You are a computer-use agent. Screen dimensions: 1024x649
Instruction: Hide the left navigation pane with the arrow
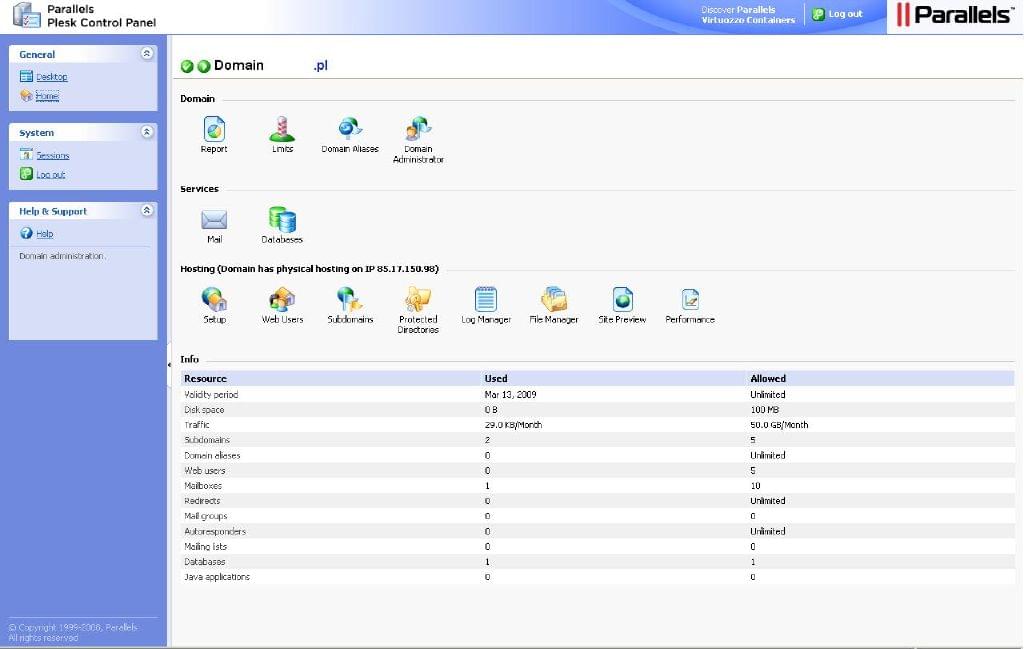pos(169,364)
